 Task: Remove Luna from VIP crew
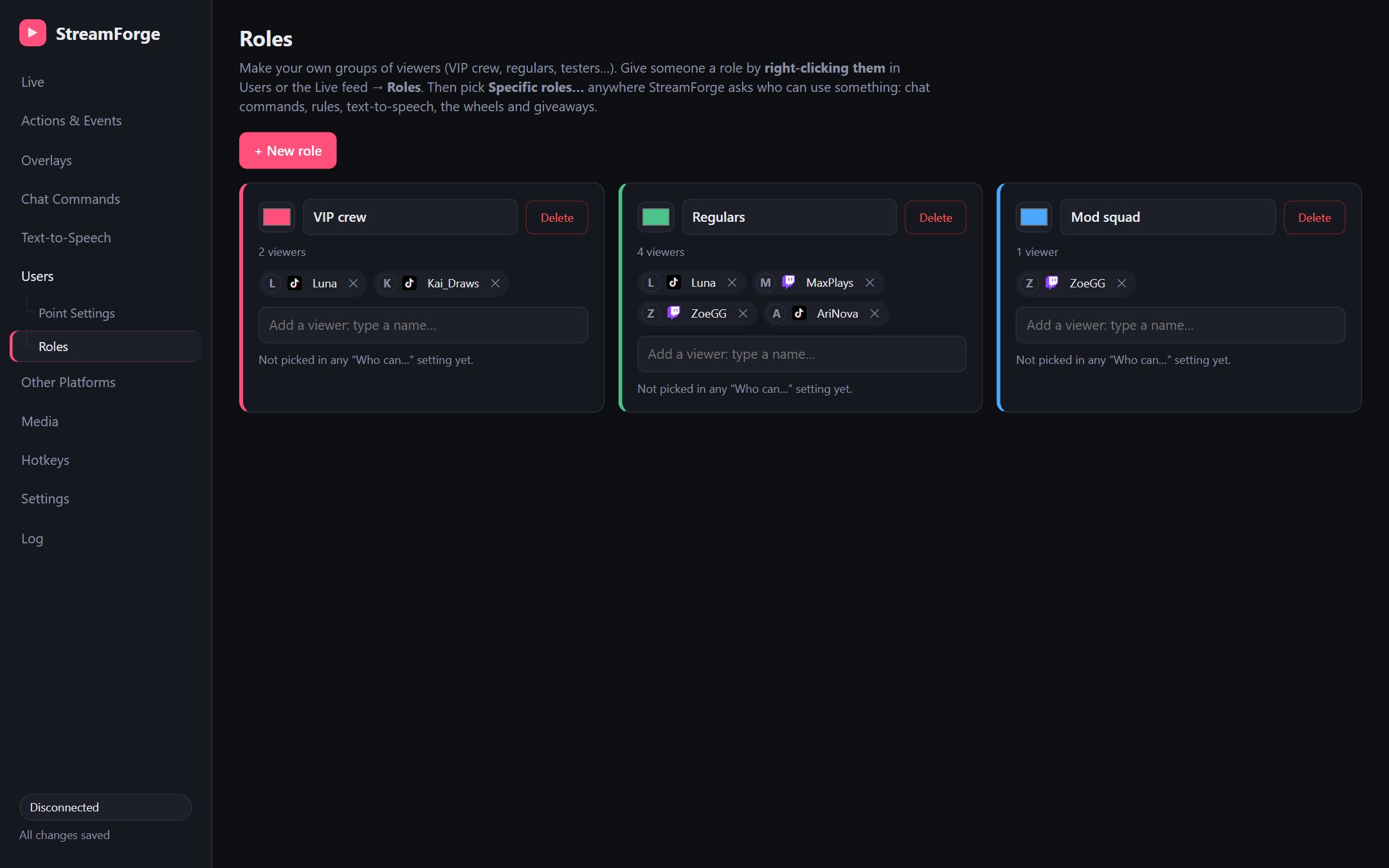point(353,284)
